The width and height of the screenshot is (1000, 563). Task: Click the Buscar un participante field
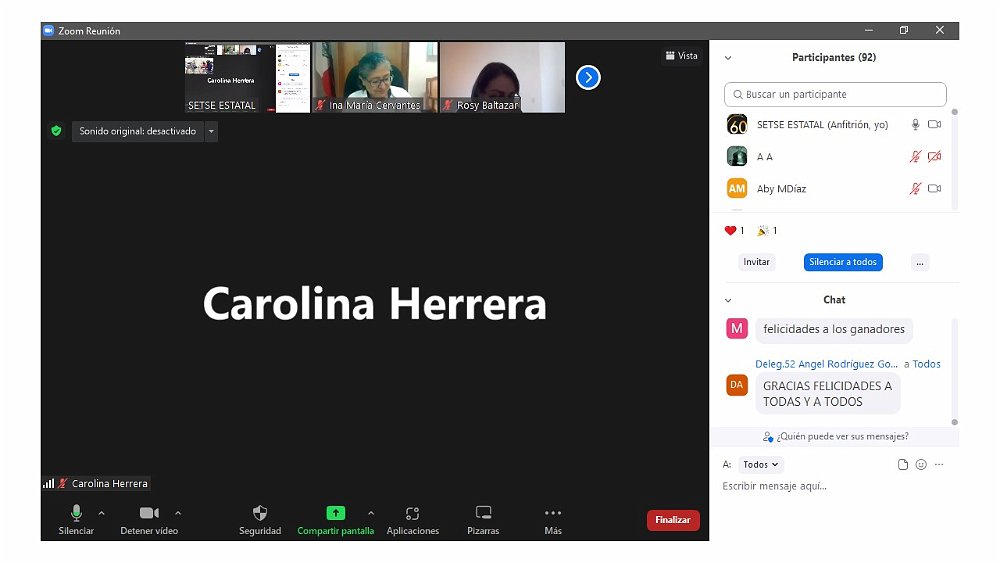835,95
